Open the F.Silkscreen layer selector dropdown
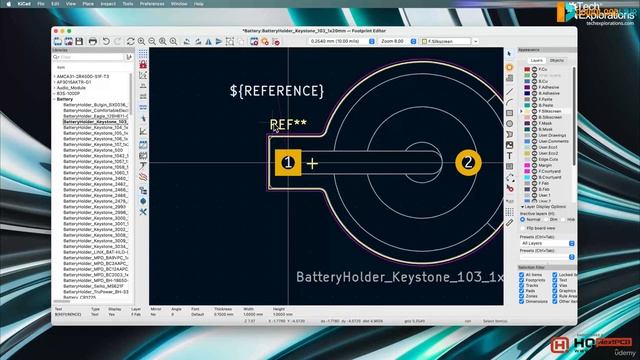This screenshot has height=360, width=640. click(476, 41)
